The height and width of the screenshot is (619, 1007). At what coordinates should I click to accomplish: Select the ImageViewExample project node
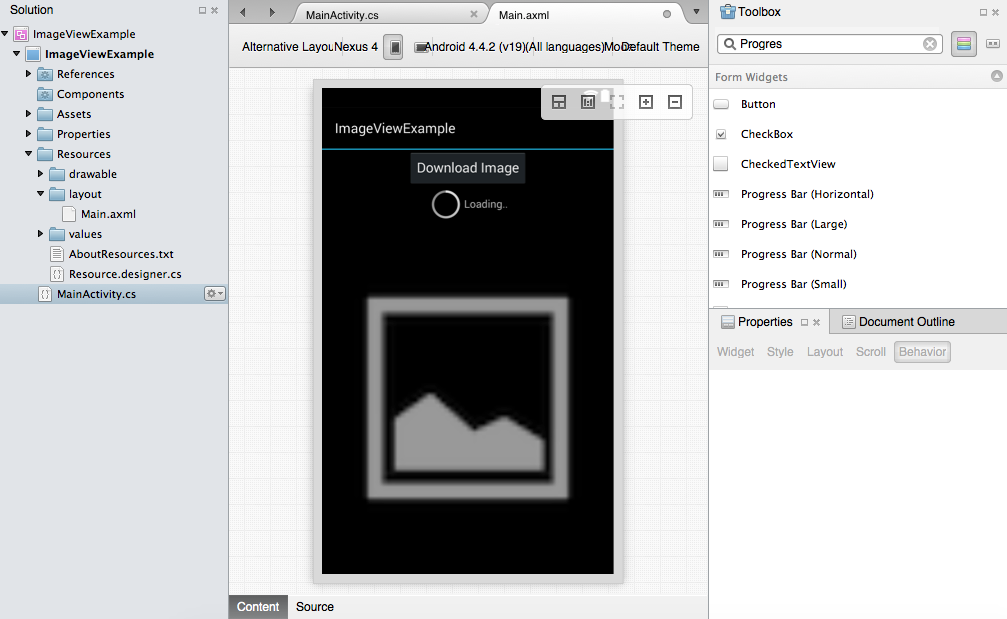pyautogui.click(x=99, y=54)
